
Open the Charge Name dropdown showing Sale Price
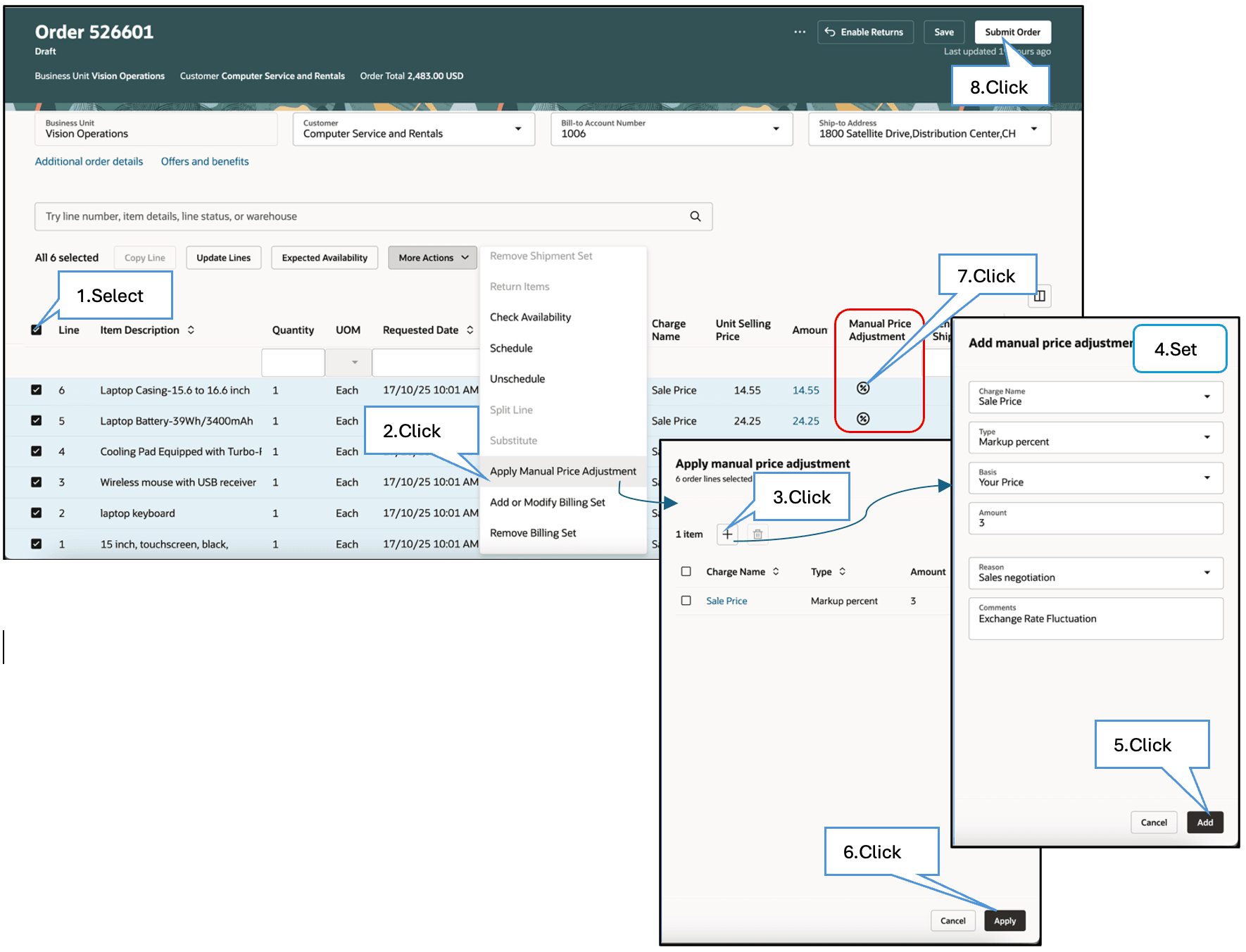pyautogui.click(x=1095, y=397)
